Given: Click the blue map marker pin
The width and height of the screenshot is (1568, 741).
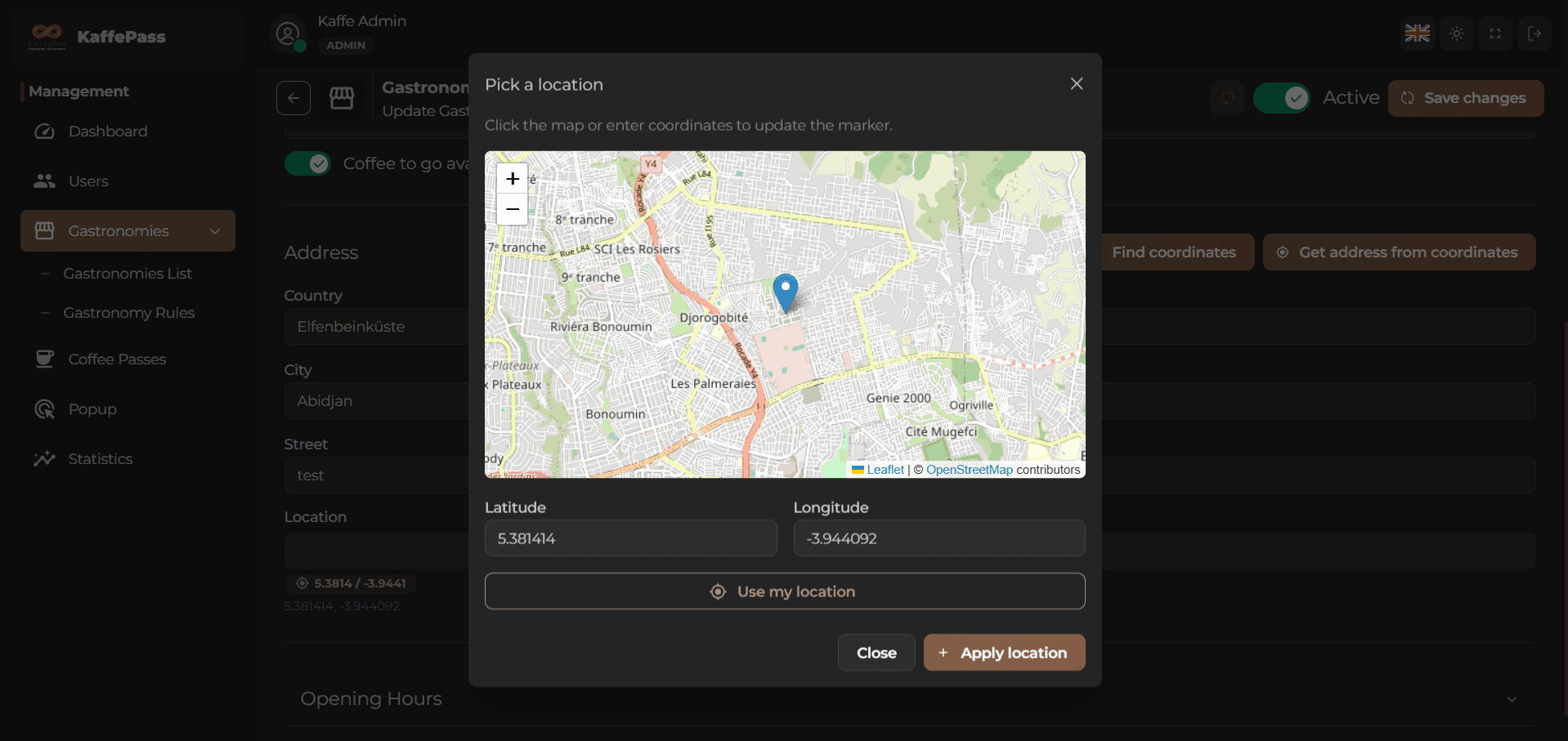Looking at the screenshot, I should (x=785, y=292).
